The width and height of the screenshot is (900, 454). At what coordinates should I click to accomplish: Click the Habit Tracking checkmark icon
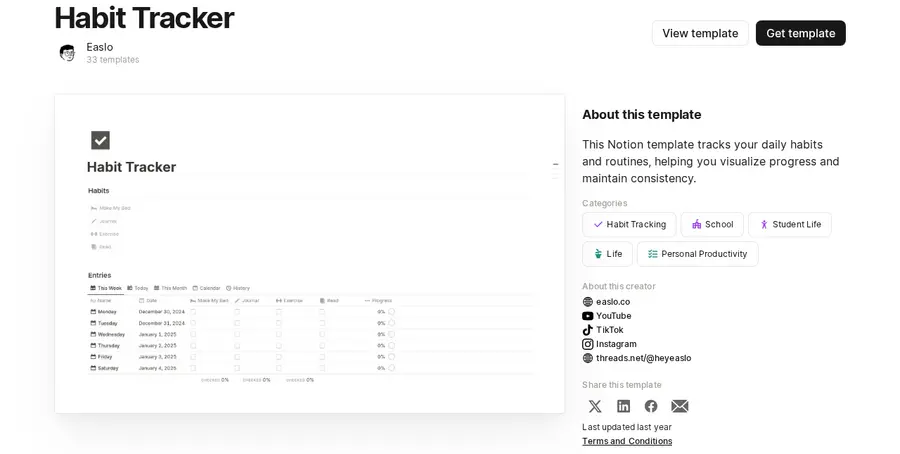598,224
